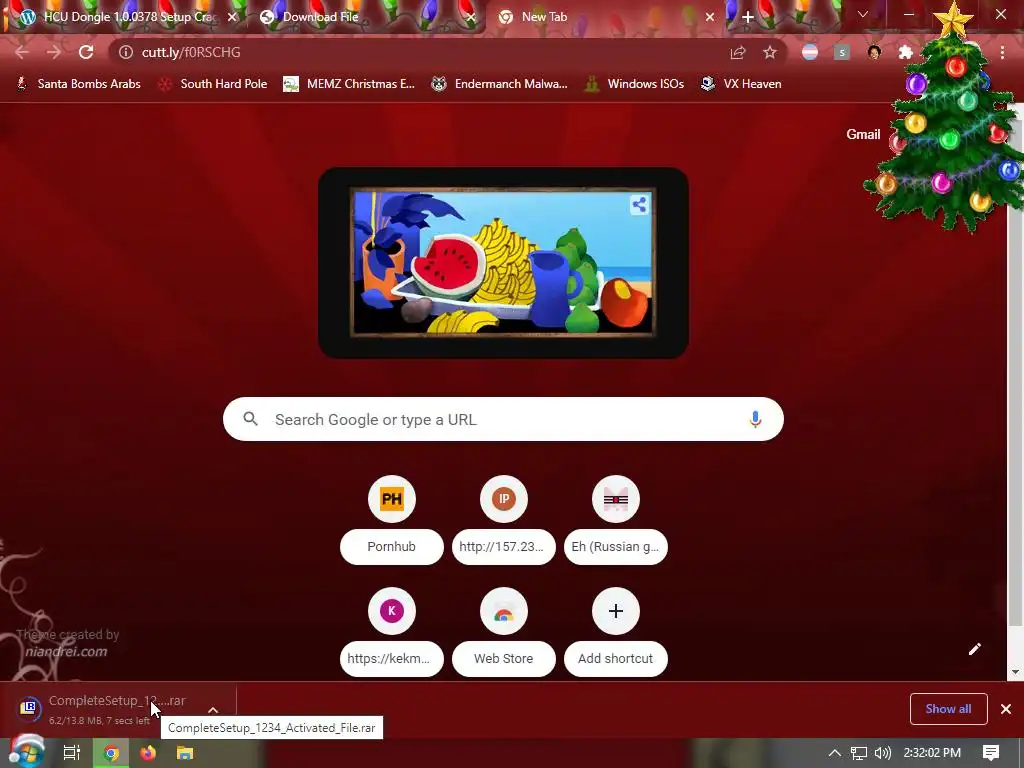The width and height of the screenshot is (1024, 768).
Task: Start voice search with microphone
Action: [755, 419]
